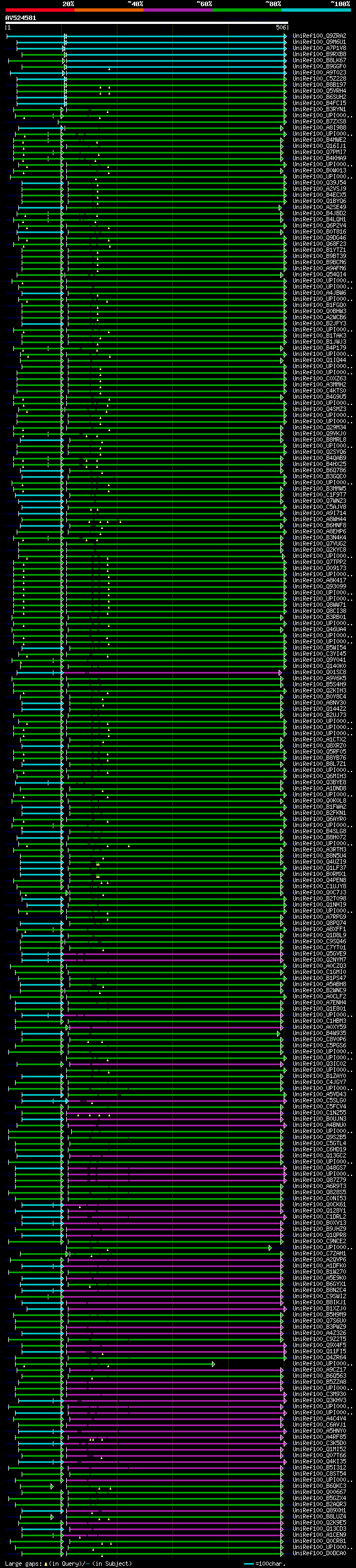Select hit label UniRef100_A4C4V4
Screen dimensions: 356x1568
pos(319,1418)
